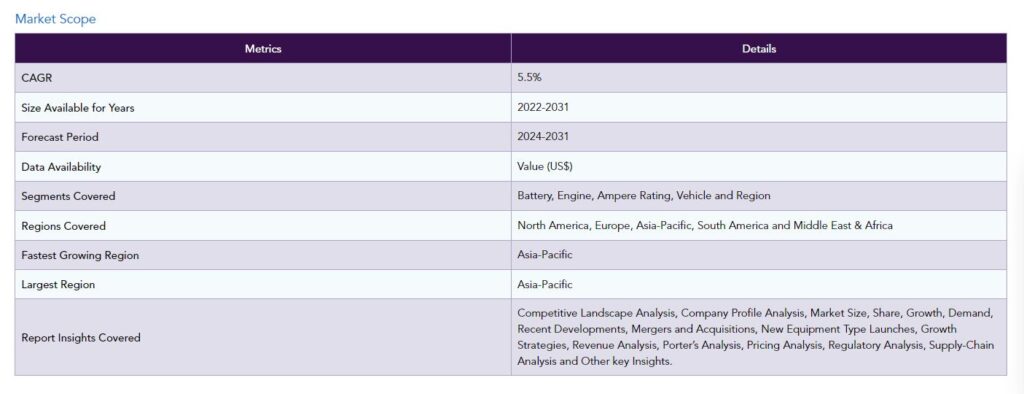Viewport: 1024px width, 394px height.
Task: Select the Forecast Period row label
Action: point(60,137)
